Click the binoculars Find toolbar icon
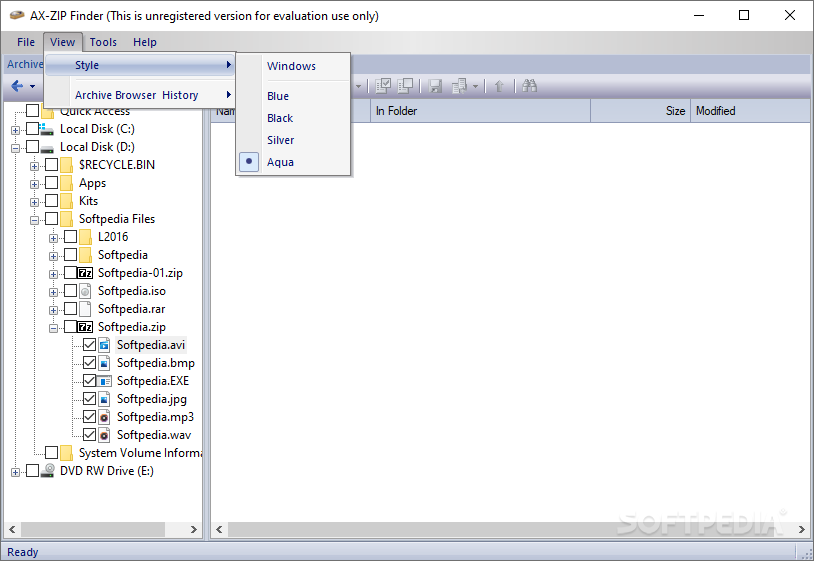The height and width of the screenshot is (561, 814). (529, 86)
